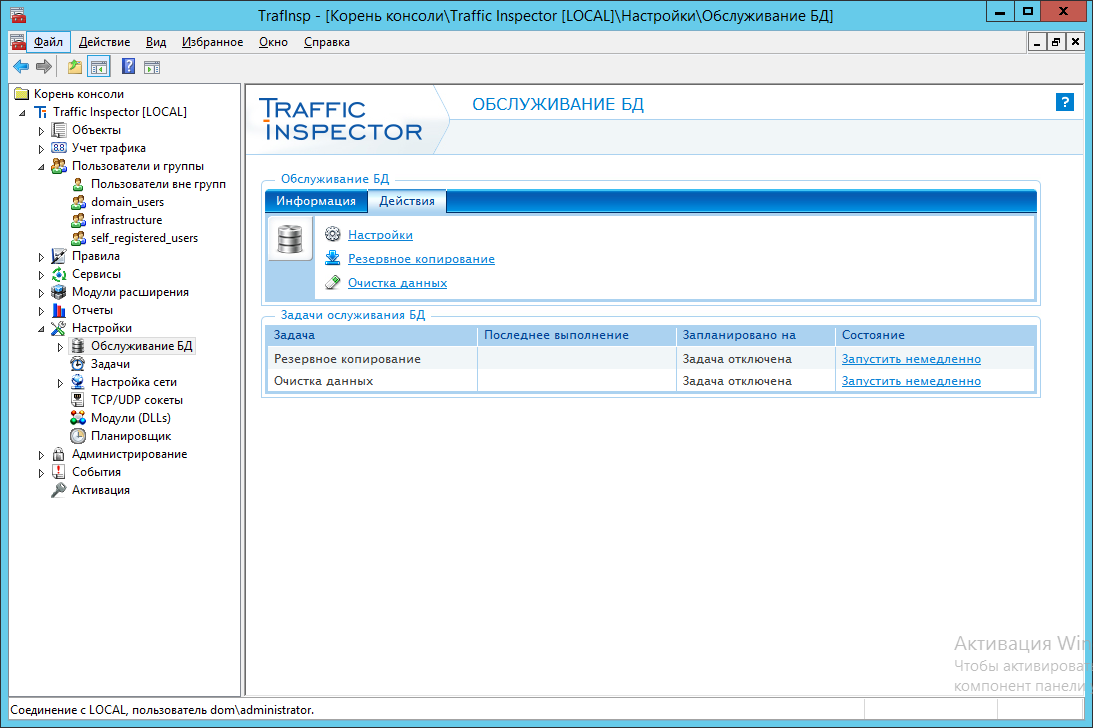Minimize the inner MDI child window
Screen dimensions: 1093x728
[x=1037, y=42]
